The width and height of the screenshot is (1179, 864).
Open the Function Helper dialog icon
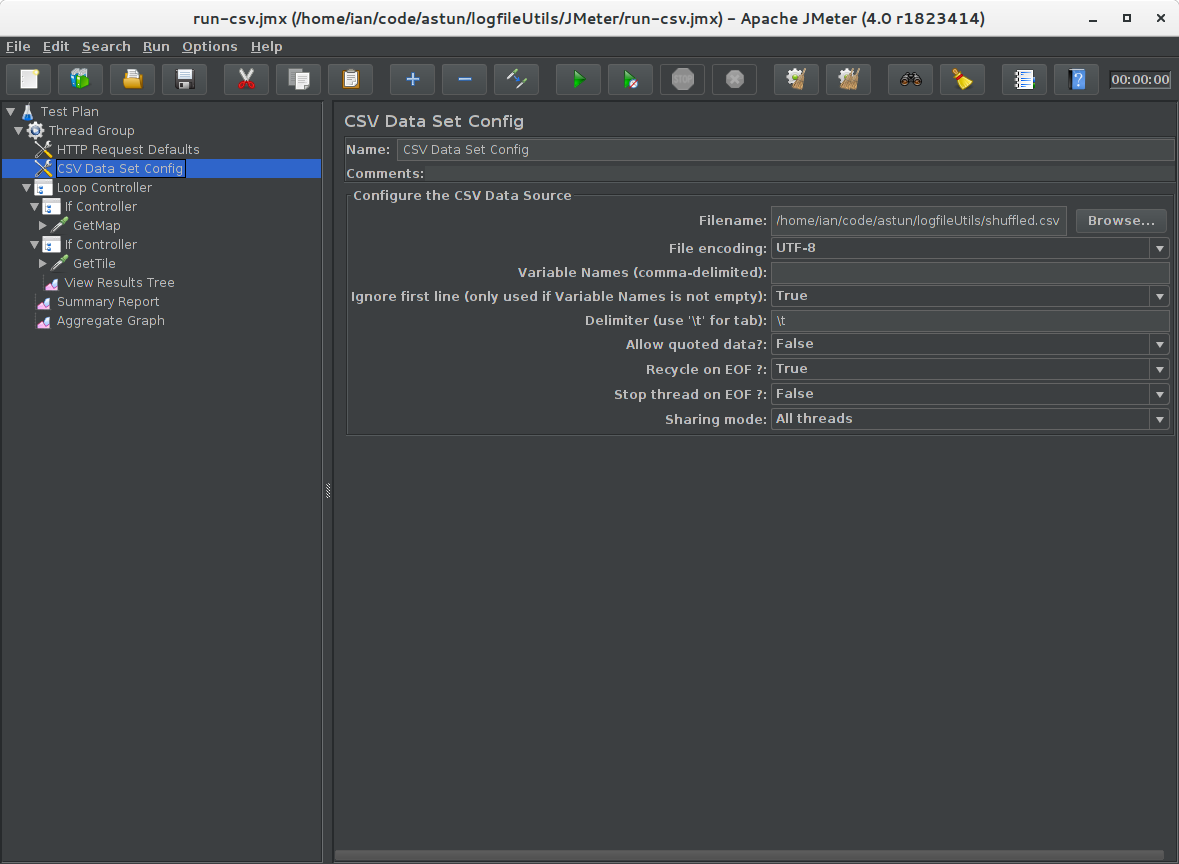(1024, 79)
